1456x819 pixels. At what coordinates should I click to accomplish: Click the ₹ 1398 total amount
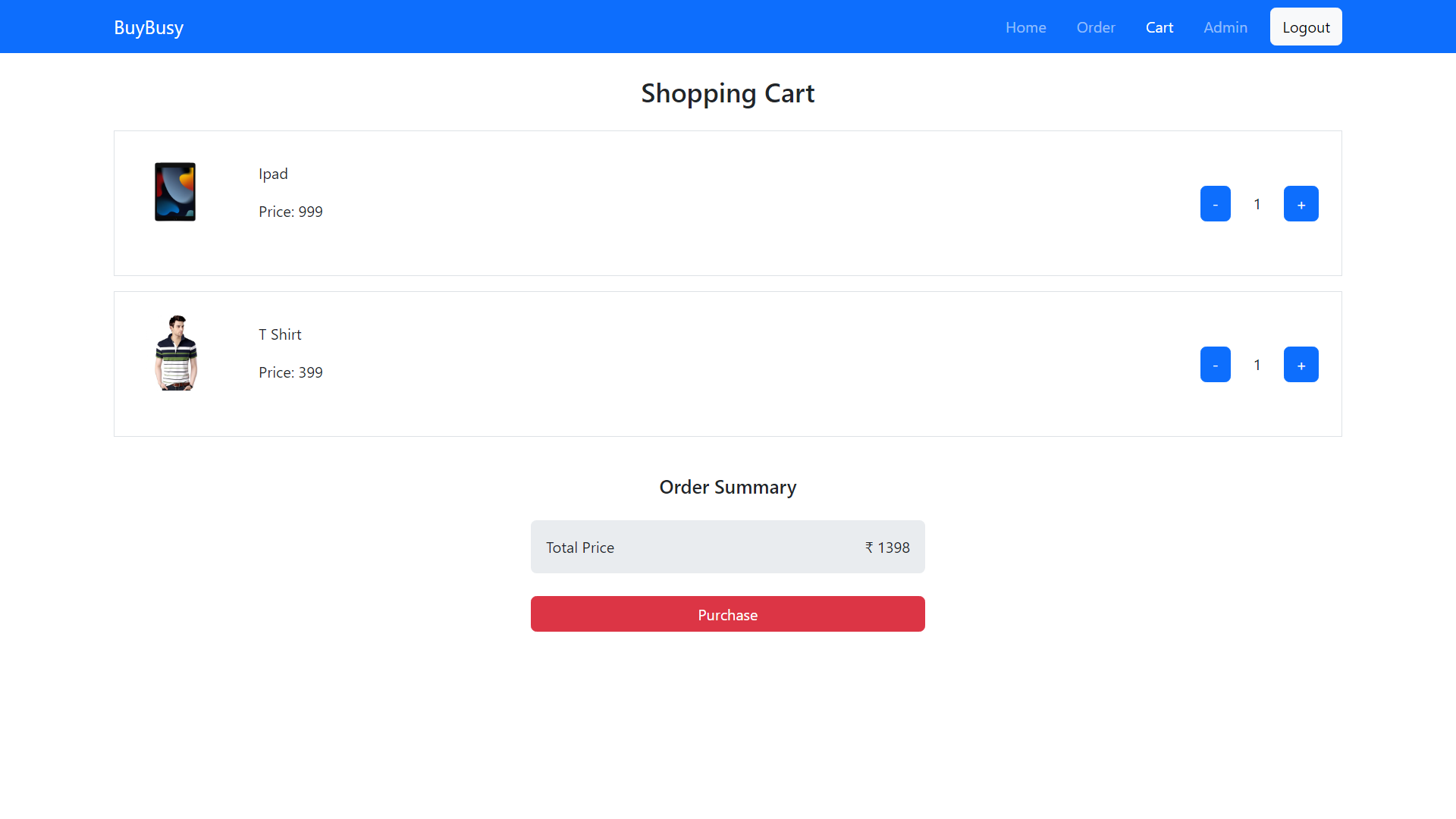point(886,547)
